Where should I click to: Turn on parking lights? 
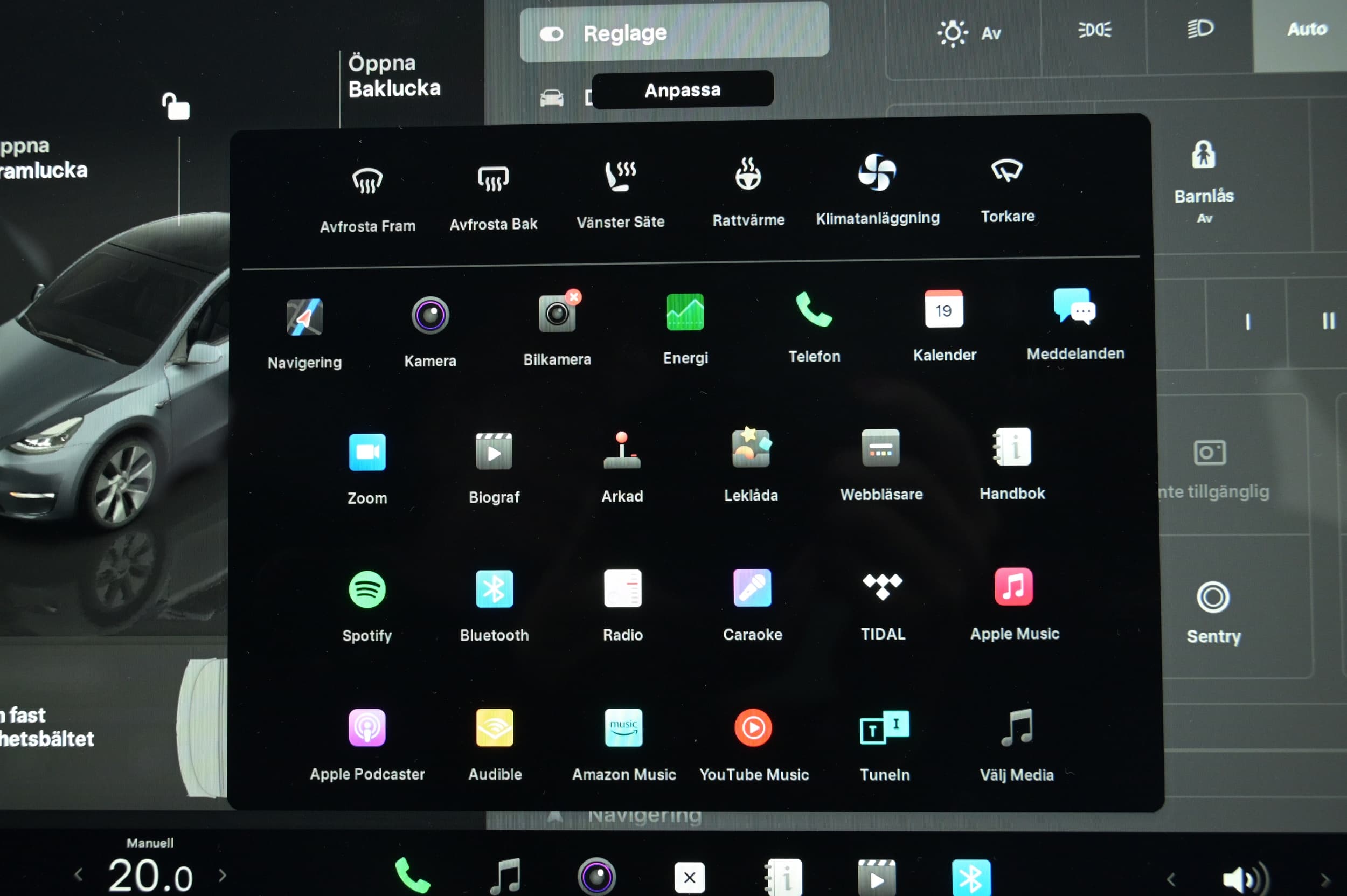[1094, 30]
